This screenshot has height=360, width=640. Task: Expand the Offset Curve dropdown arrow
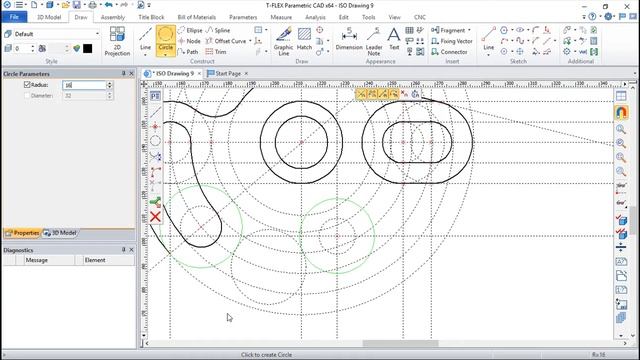pyautogui.click(x=250, y=41)
